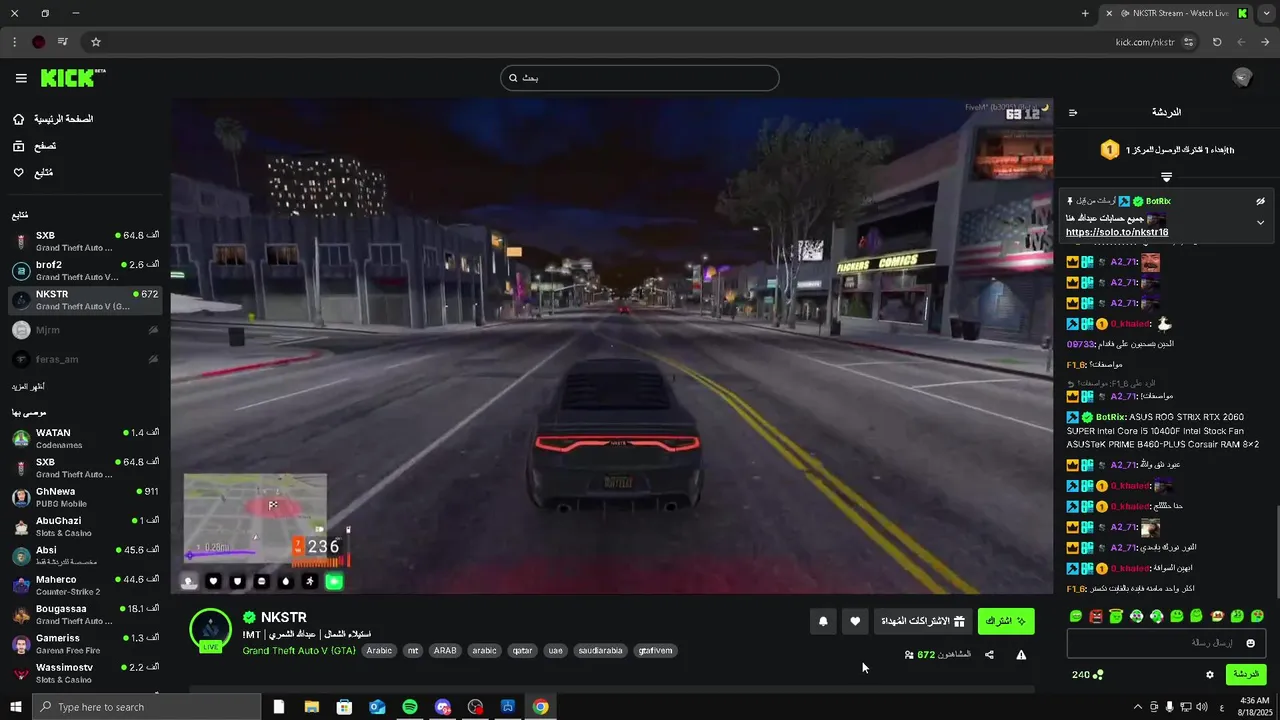Open a new browser tab

click(1085, 13)
